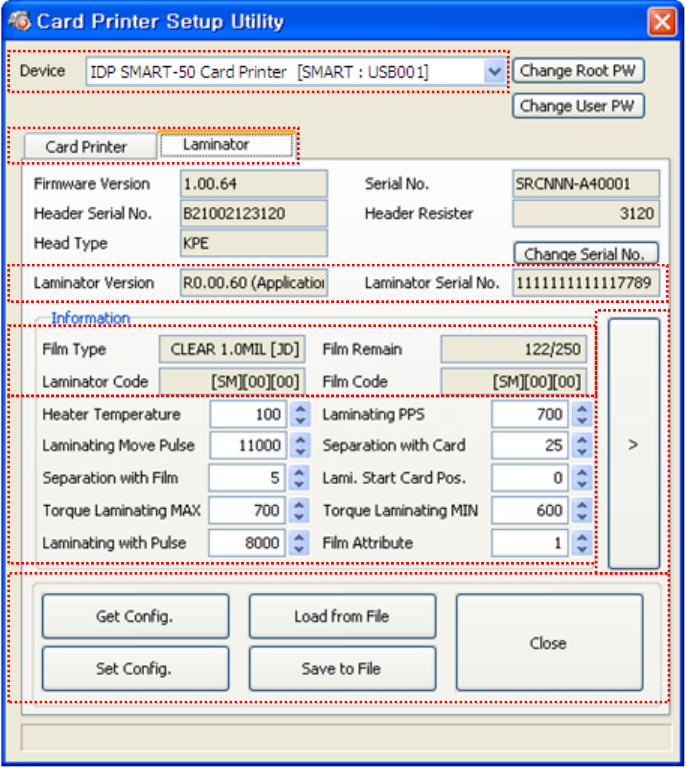The height and width of the screenshot is (768, 686).
Task: Click the Laminator Serial No. field
Action: click(x=586, y=283)
